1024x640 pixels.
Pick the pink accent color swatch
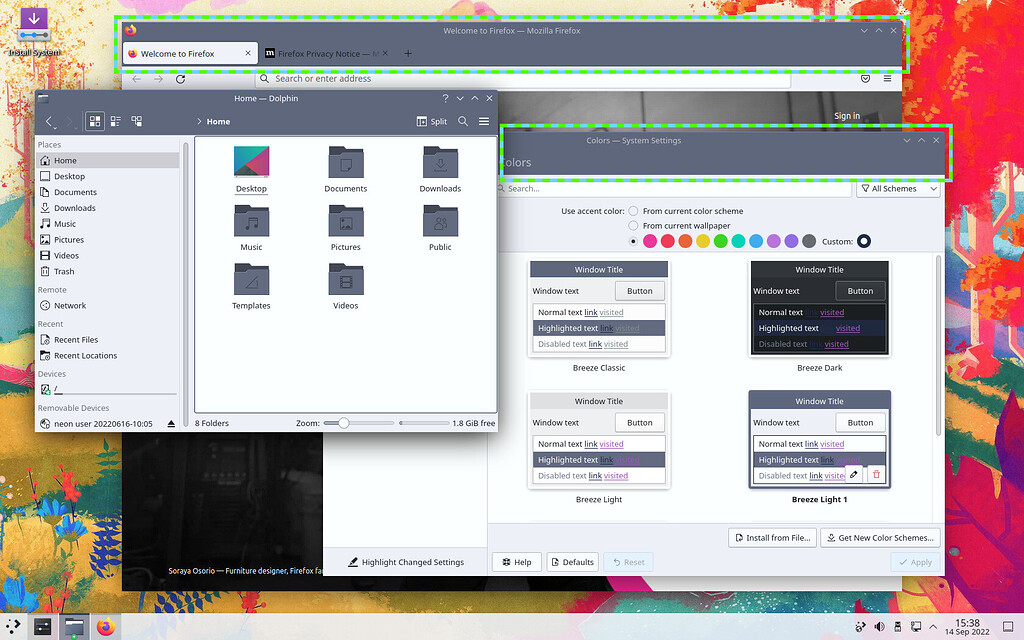click(649, 240)
